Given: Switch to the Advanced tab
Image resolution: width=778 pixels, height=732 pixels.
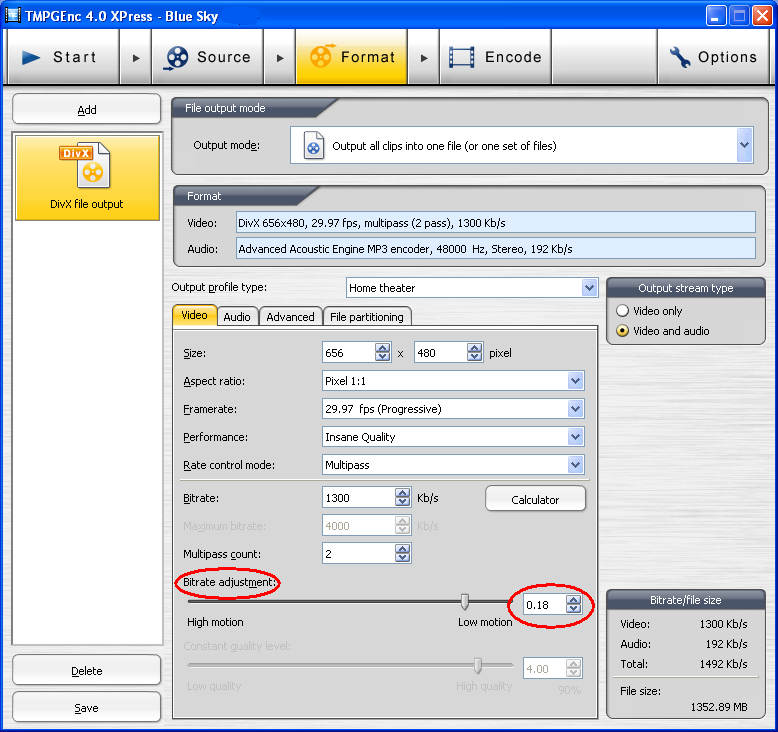Looking at the screenshot, I should point(290,317).
